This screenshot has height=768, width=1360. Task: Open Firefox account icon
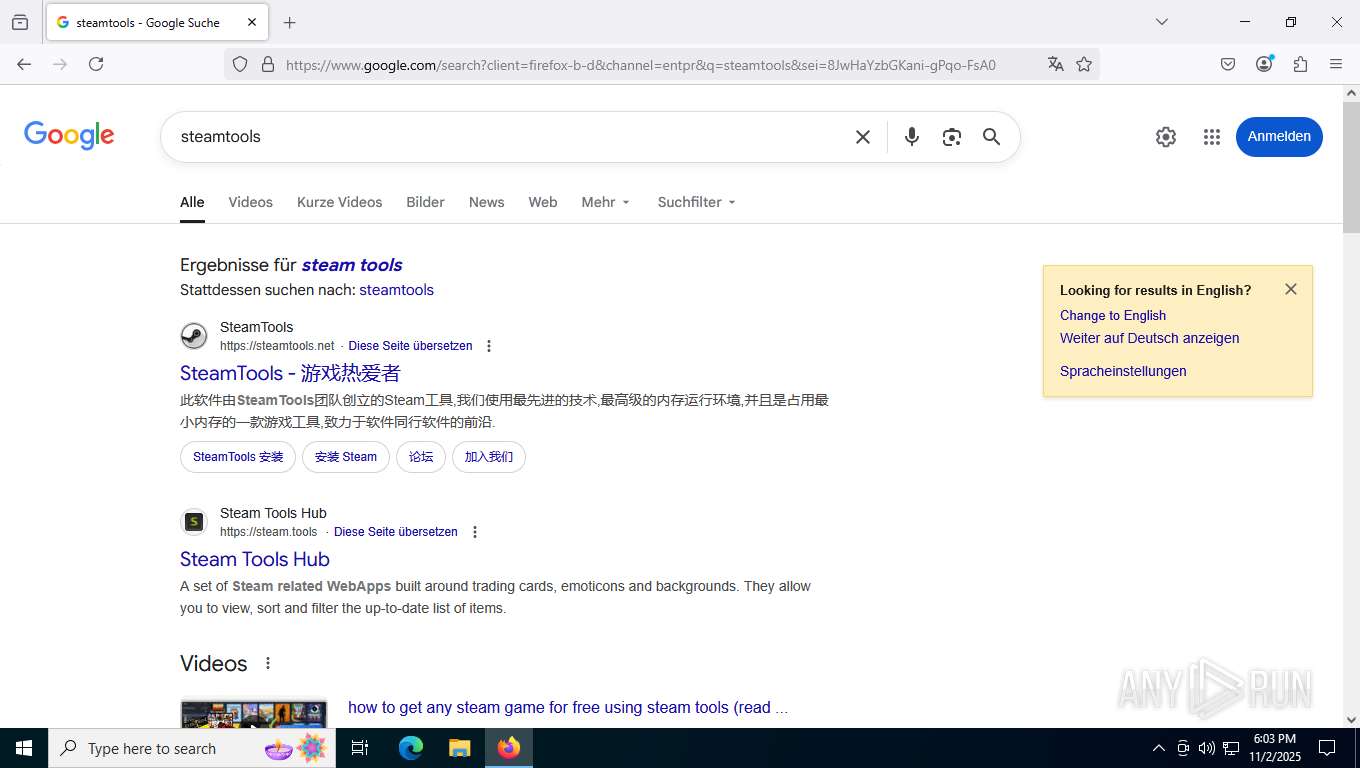click(x=1264, y=64)
